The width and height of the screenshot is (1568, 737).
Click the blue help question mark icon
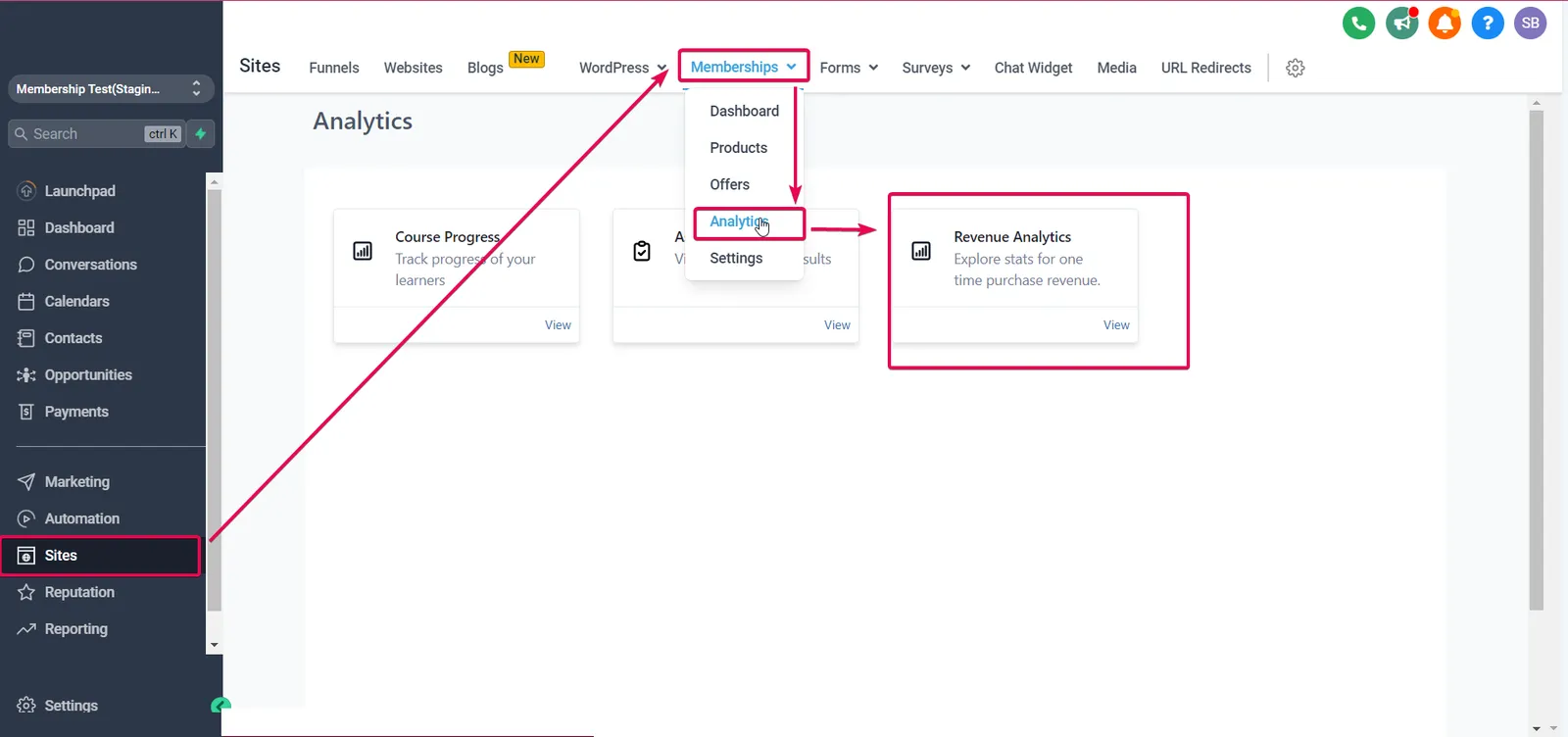click(x=1488, y=24)
